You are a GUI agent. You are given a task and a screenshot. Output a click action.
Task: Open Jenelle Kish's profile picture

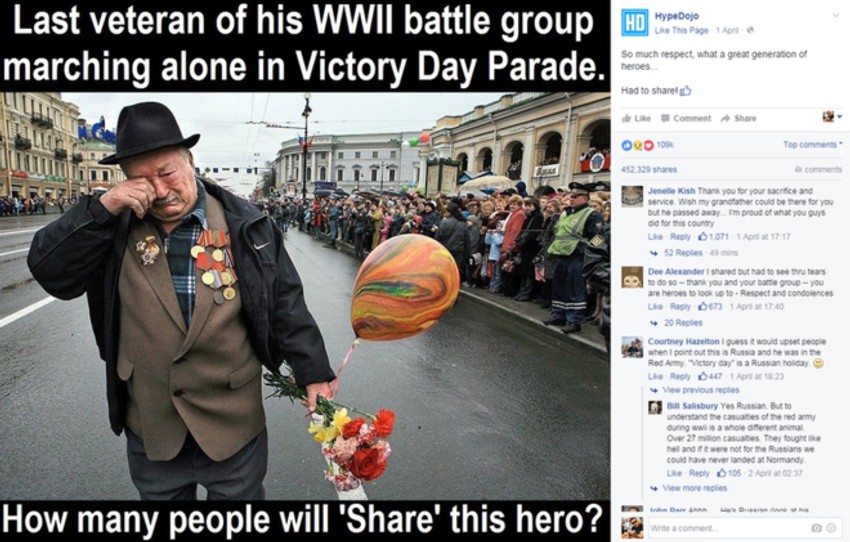632,196
